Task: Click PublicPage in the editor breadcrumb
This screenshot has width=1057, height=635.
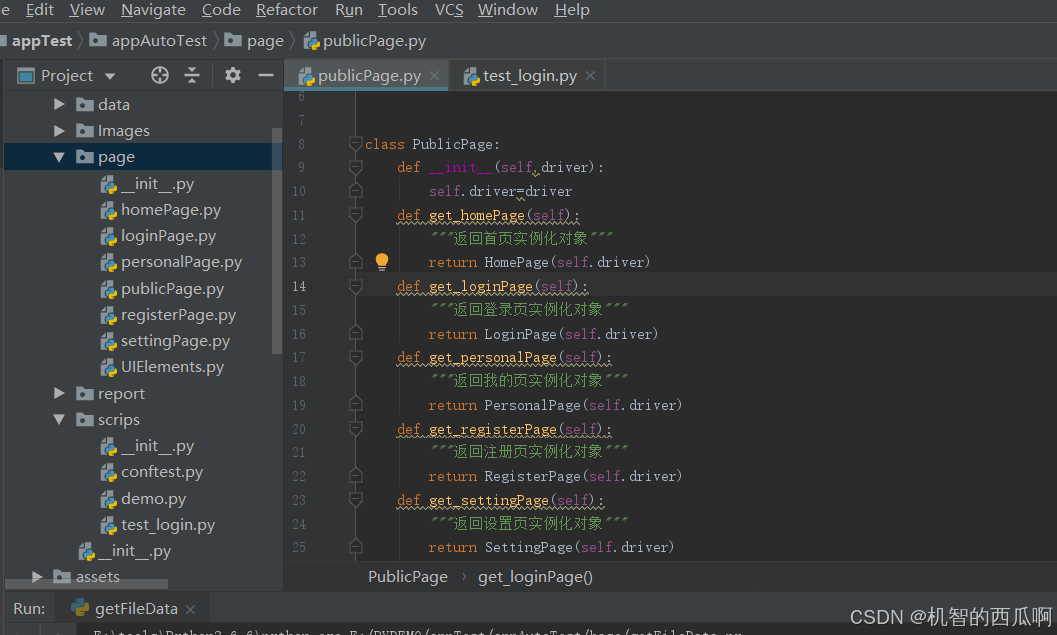Action: 408,577
